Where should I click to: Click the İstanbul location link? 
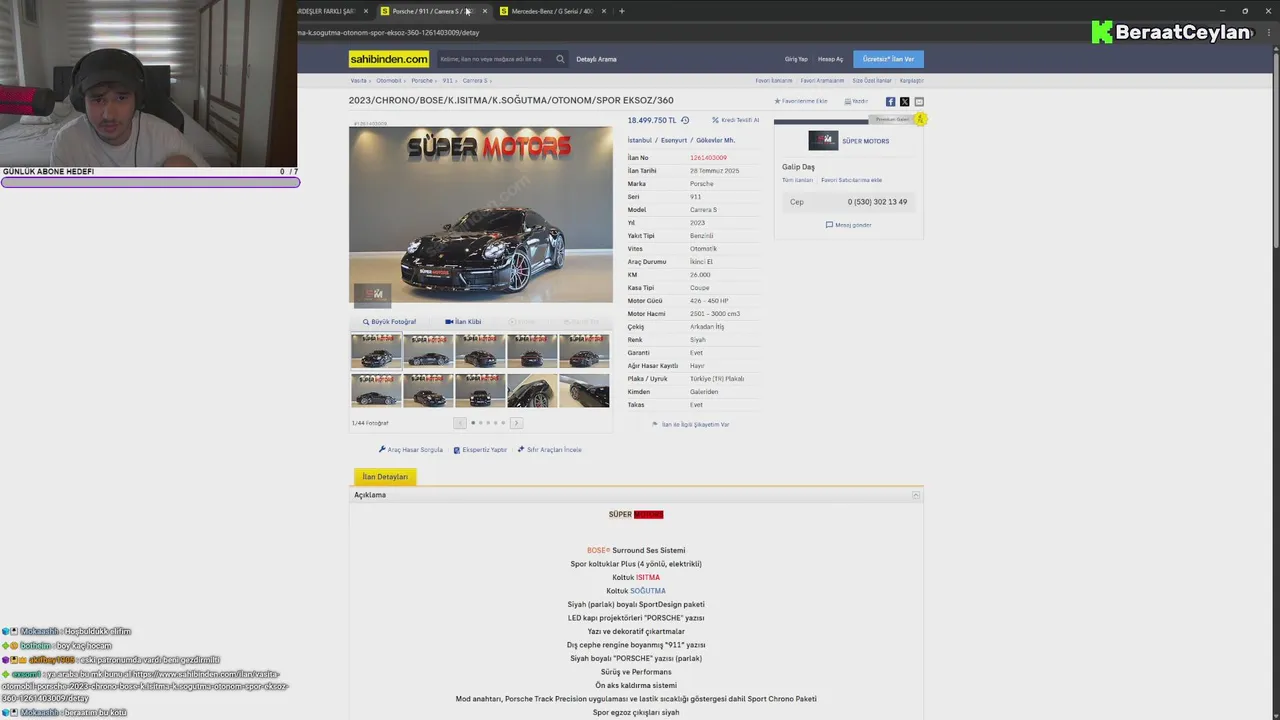pyautogui.click(x=639, y=141)
